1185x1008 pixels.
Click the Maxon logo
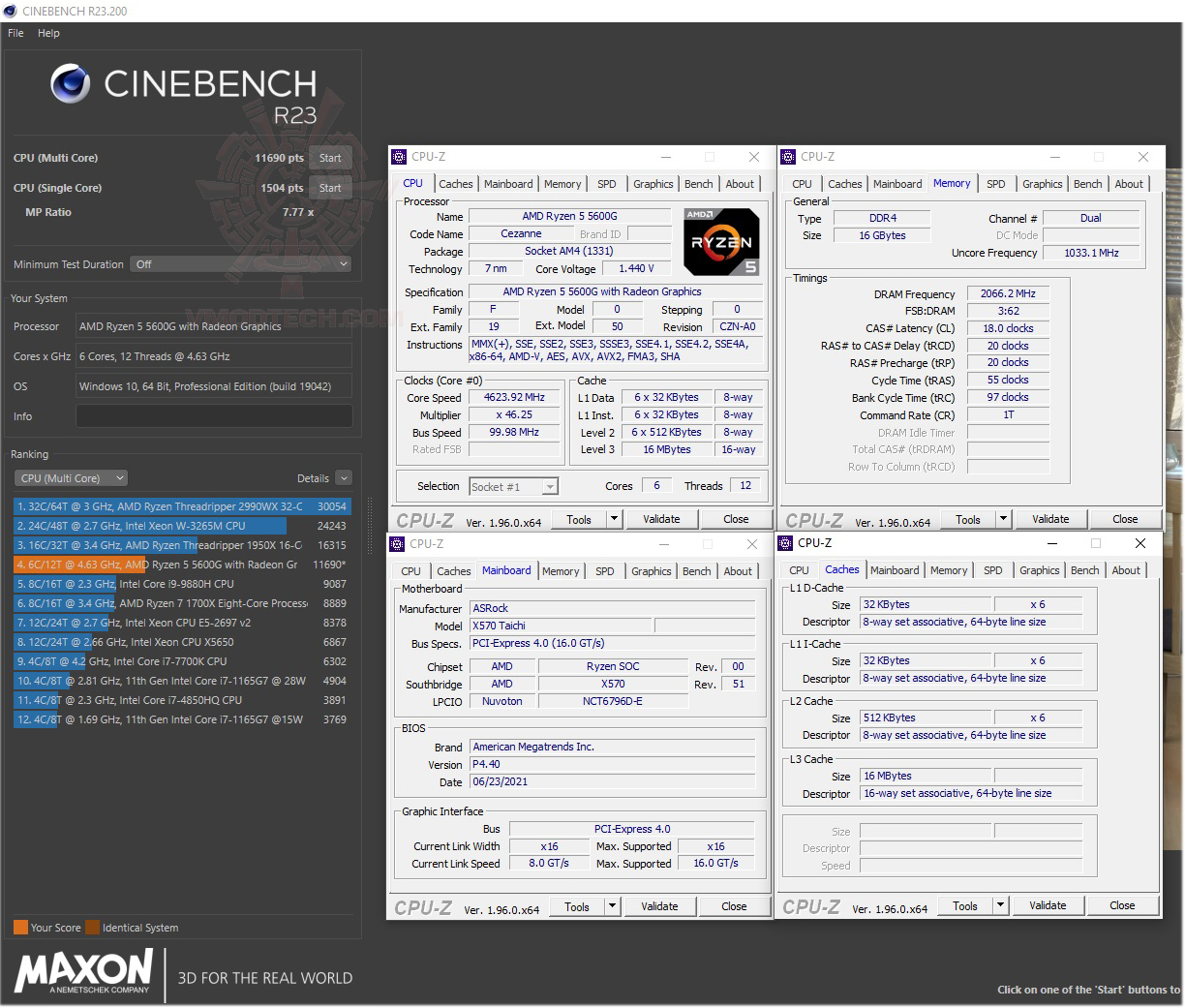pyautogui.click(x=83, y=971)
